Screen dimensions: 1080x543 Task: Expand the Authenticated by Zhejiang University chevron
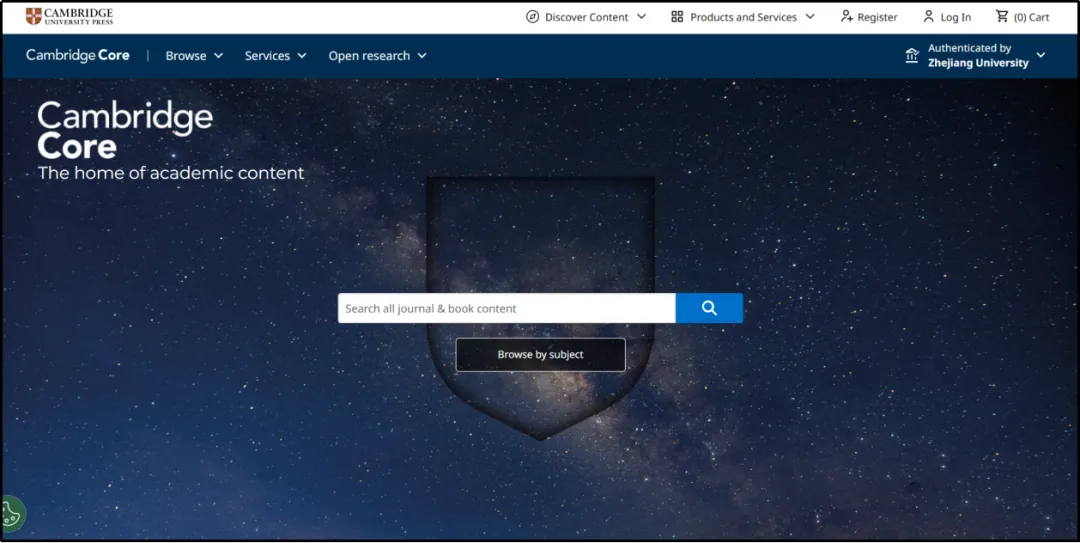coord(1041,55)
